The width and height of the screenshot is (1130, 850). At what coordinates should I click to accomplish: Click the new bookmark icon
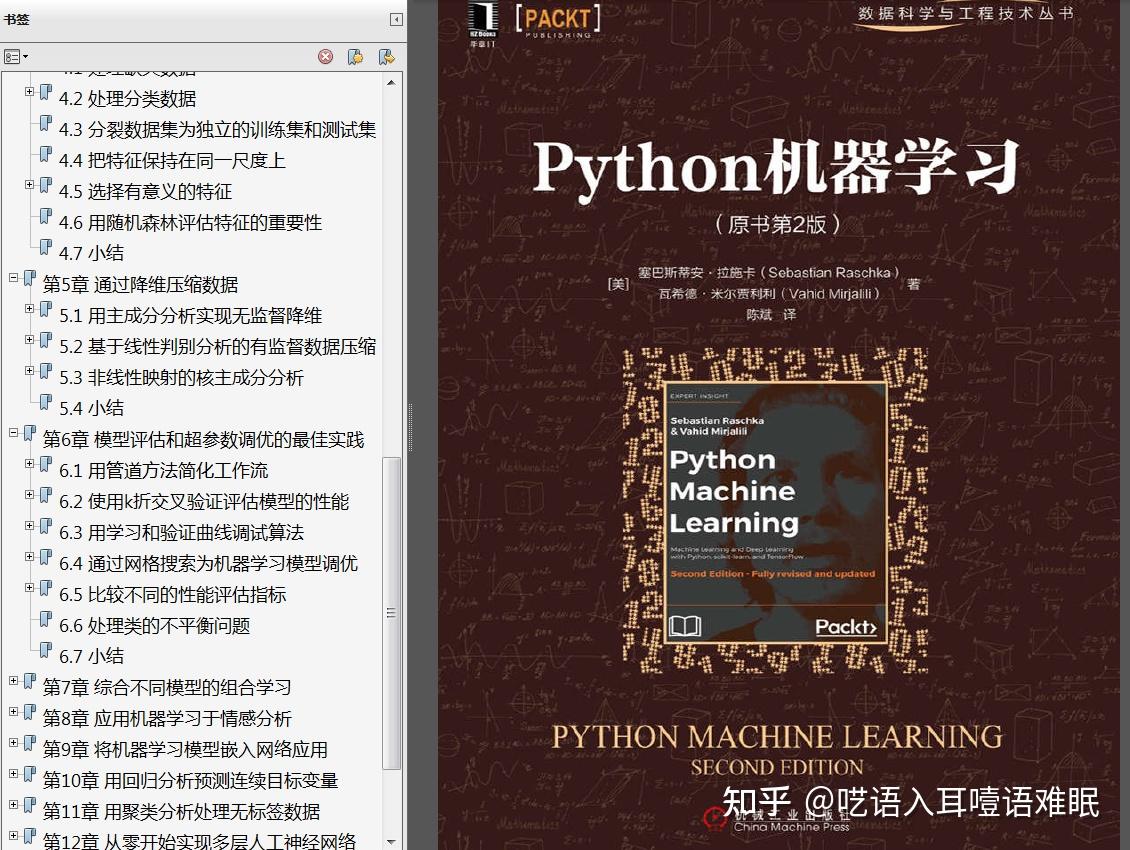tap(355, 57)
